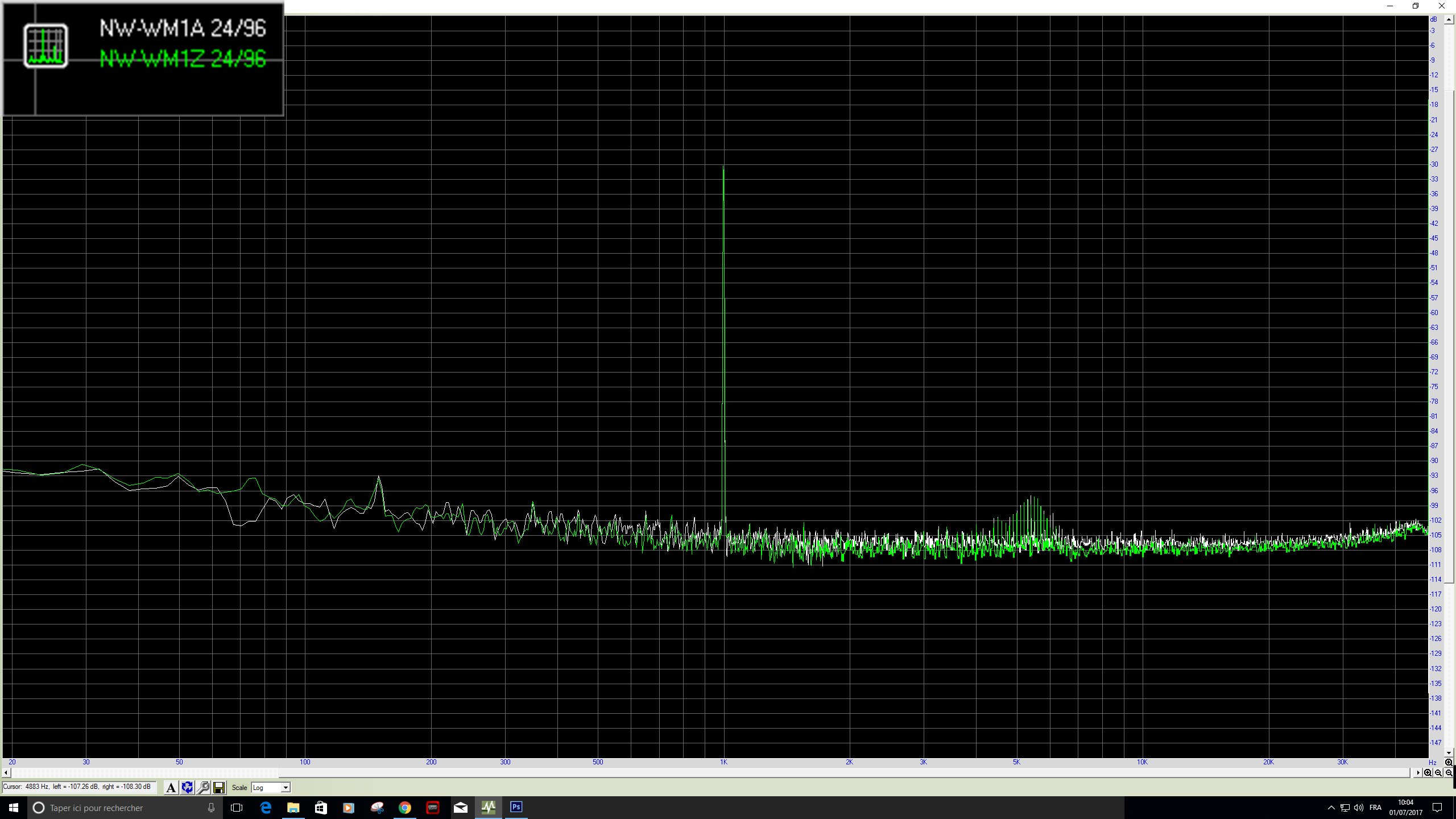Launch Microsoft Edge from the taskbar
This screenshot has height=819, width=1456.
coord(266,808)
